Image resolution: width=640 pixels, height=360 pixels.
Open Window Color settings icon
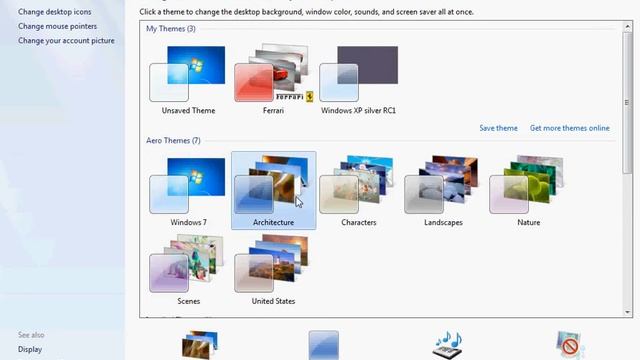324,345
